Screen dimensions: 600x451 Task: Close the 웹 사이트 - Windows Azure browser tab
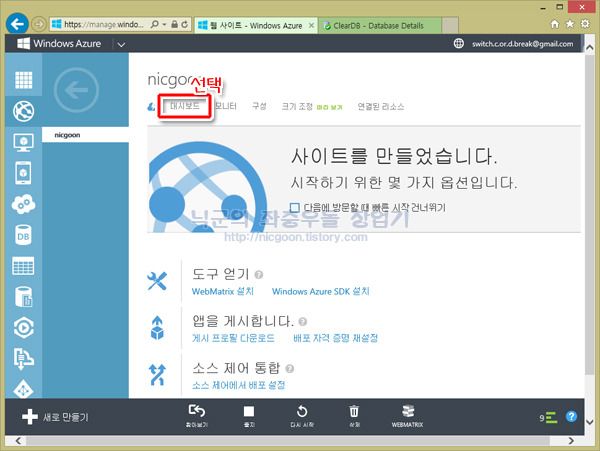pyautogui.click(x=311, y=26)
